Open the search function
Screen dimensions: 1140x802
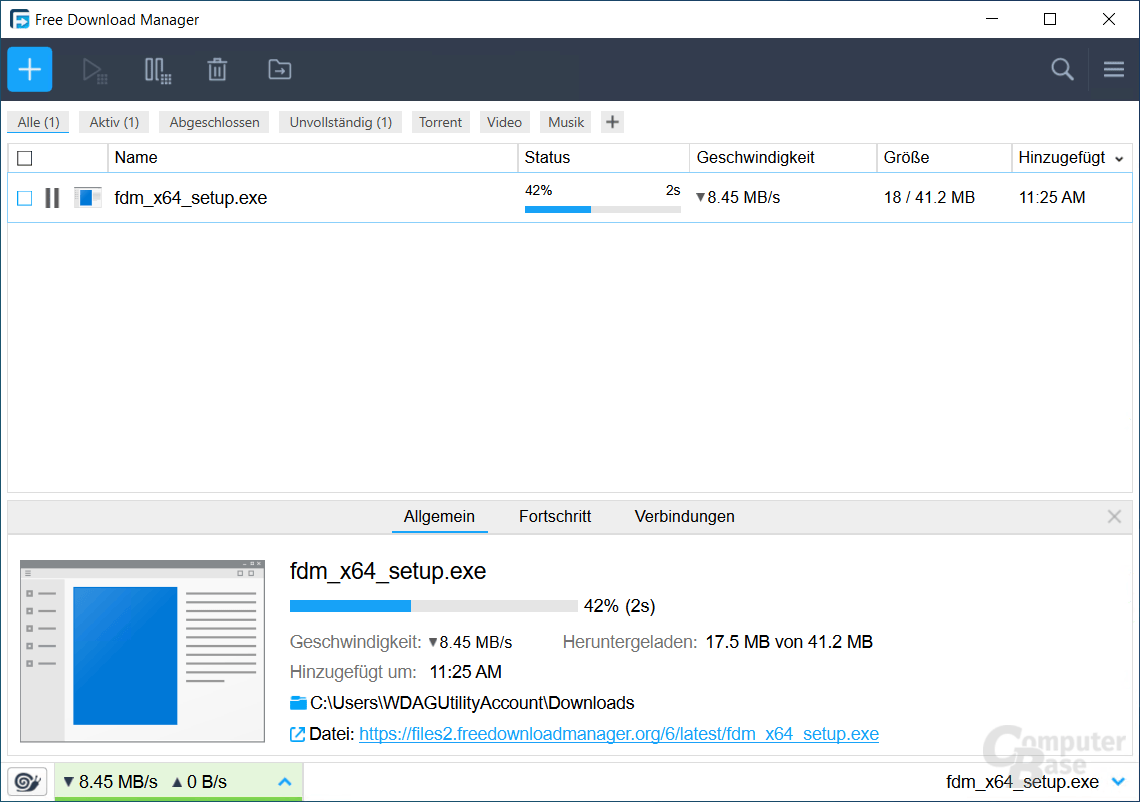coord(1062,70)
